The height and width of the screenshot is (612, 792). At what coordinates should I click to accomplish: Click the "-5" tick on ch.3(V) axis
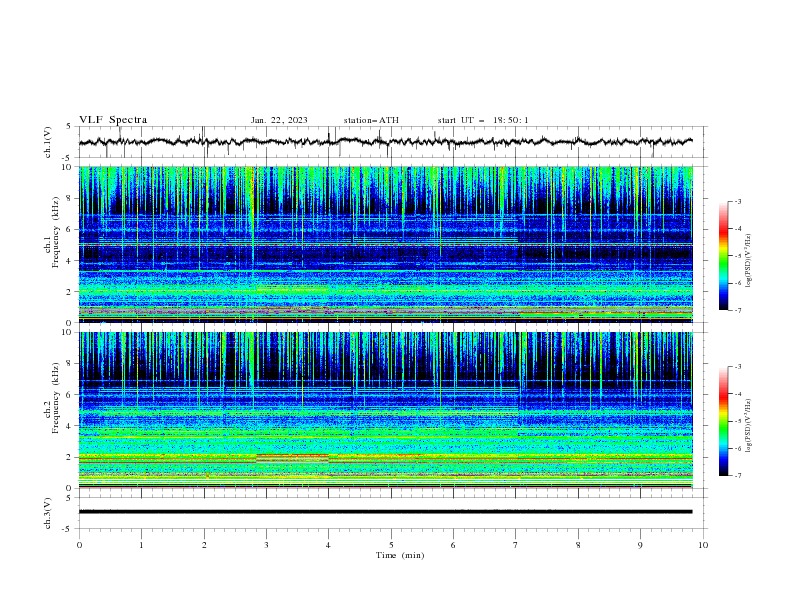67,529
